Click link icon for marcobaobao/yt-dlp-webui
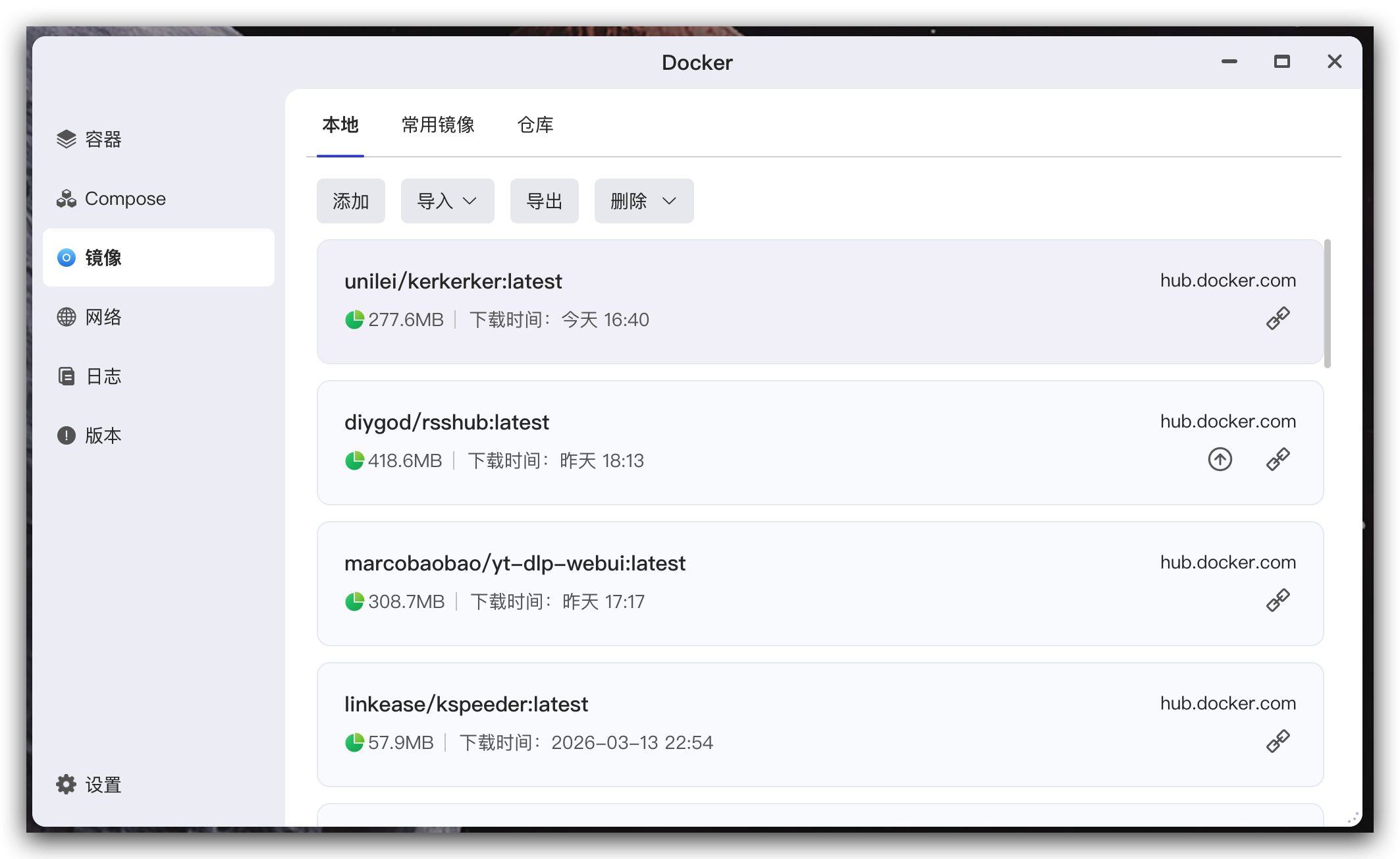The width and height of the screenshot is (1400, 859). (x=1278, y=601)
